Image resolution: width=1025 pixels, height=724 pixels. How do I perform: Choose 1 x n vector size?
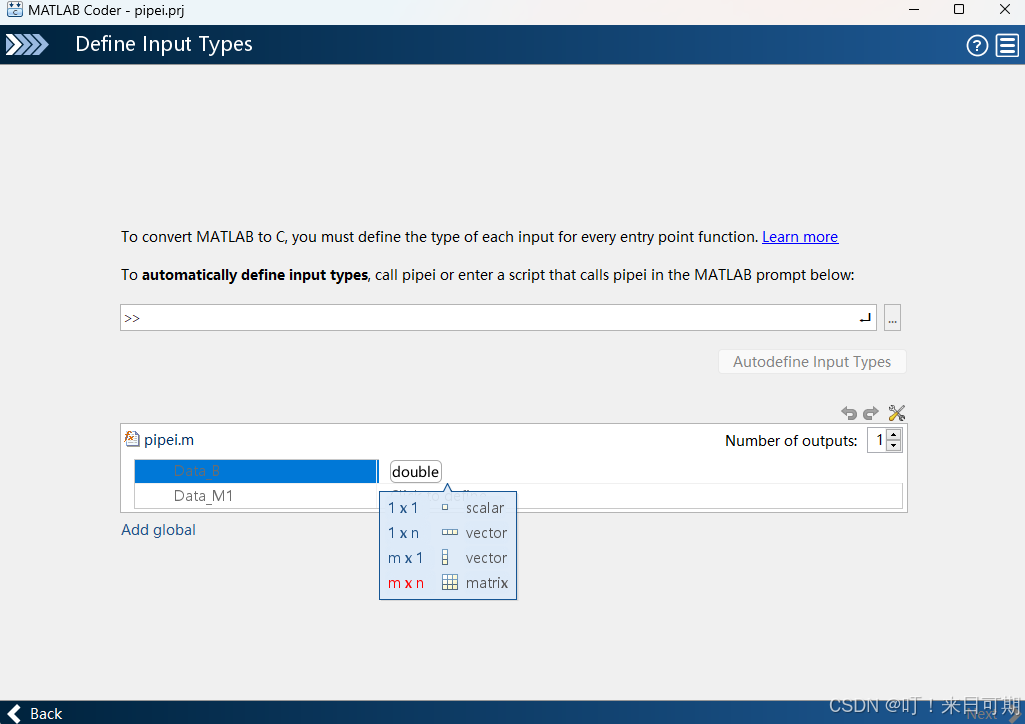tap(448, 533)
